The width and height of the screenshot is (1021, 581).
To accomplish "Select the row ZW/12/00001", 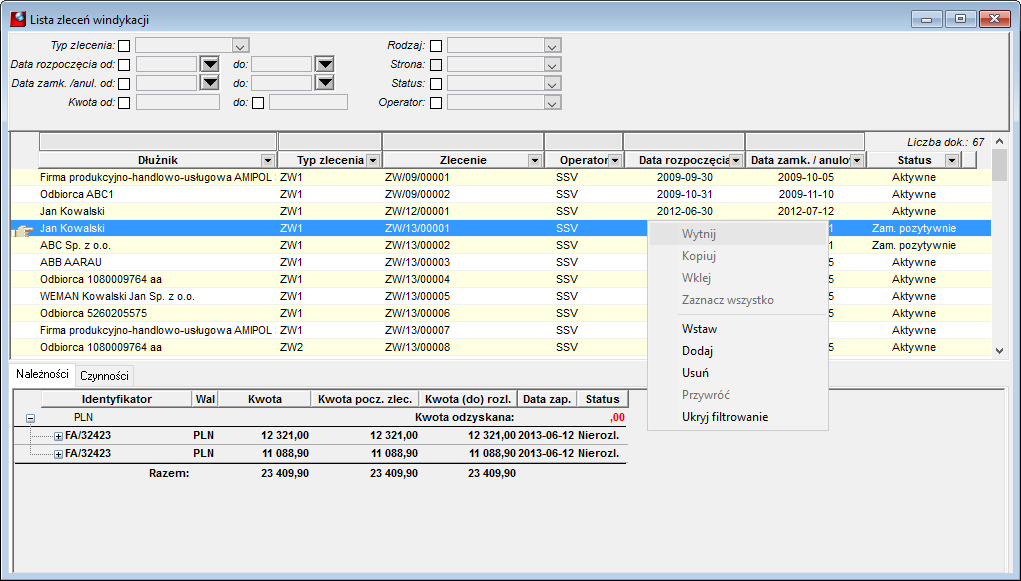I will click(x=501, y=211).
